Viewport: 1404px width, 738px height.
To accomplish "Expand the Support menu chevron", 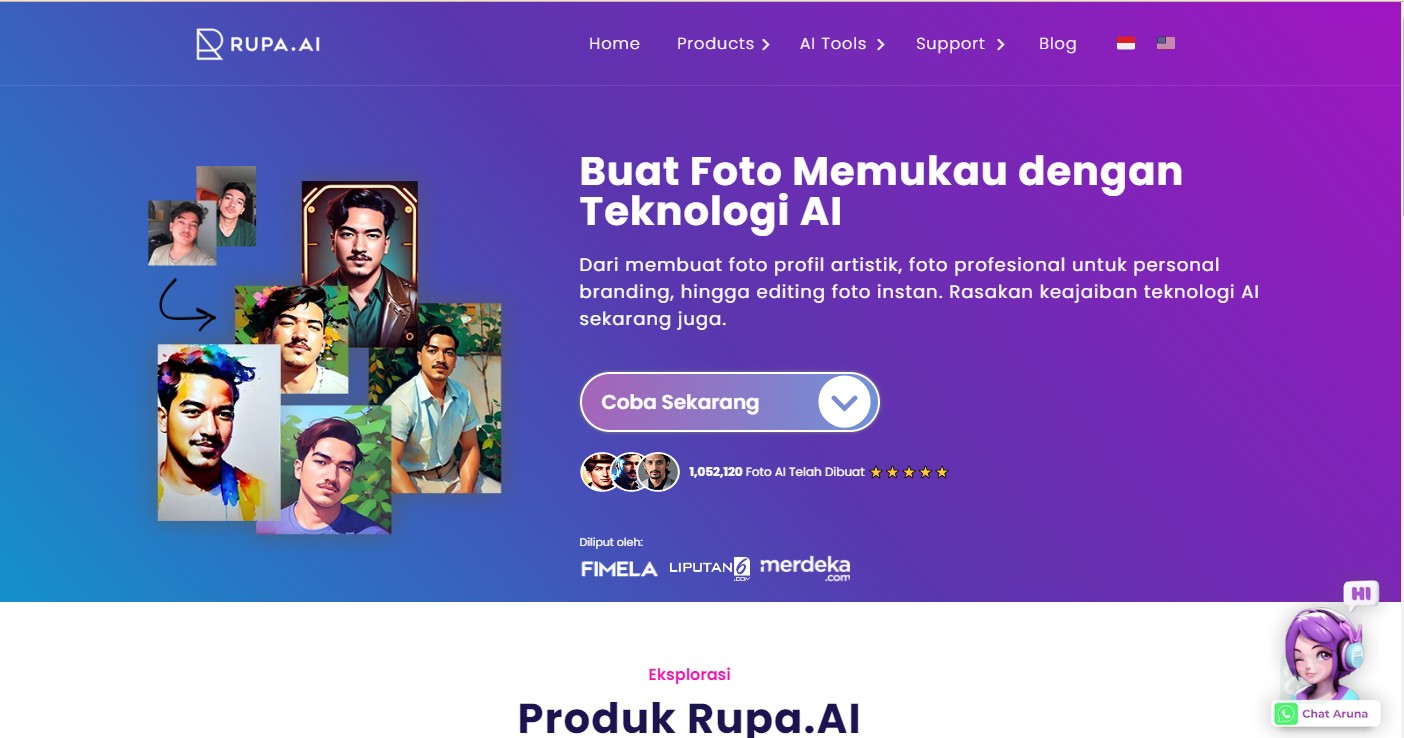I will 1000,44.
